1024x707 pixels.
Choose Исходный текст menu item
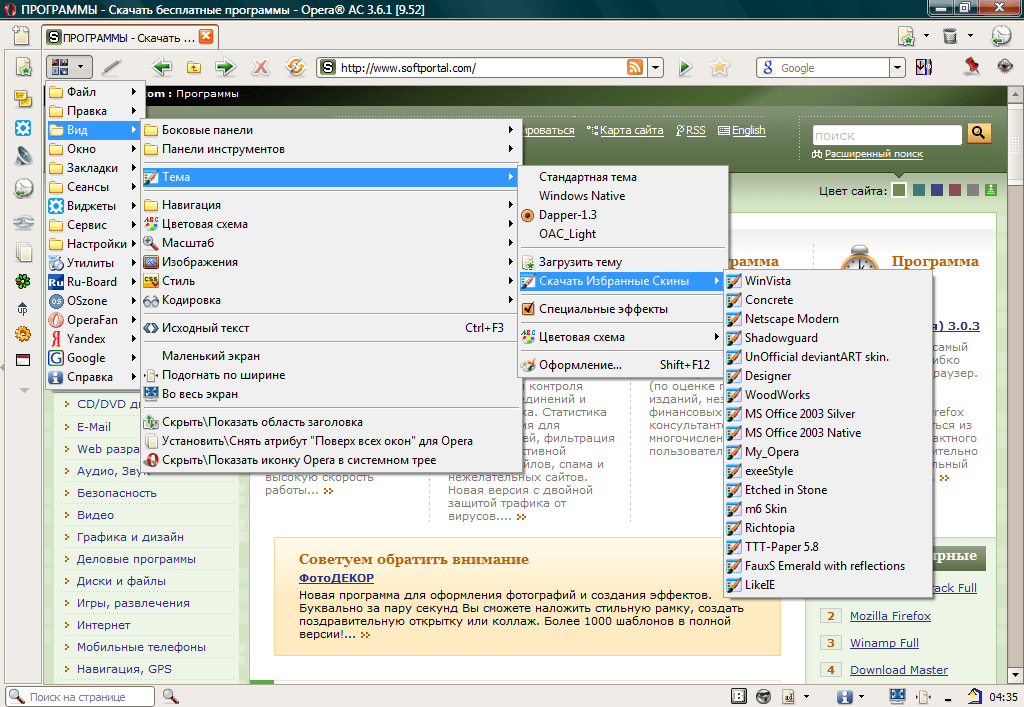pyautogui.click(x=331, y=328)
